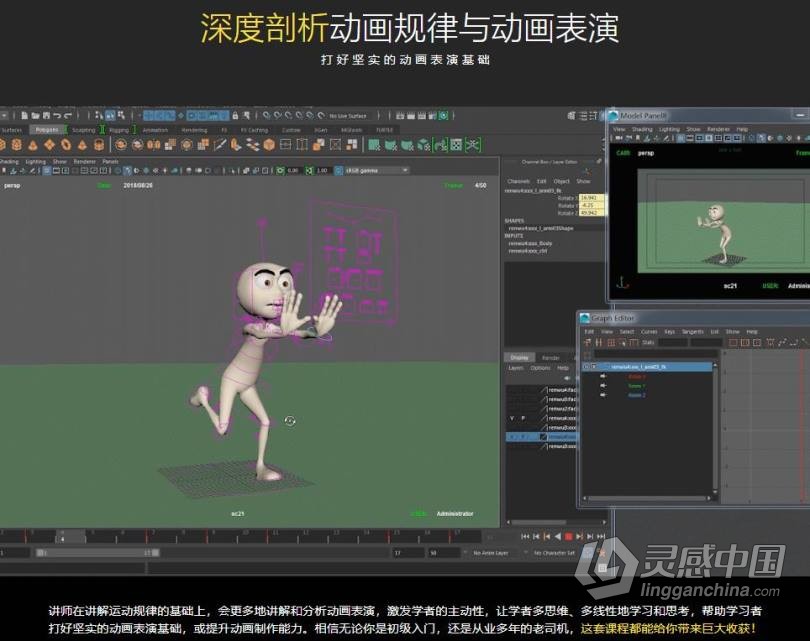Open the Layers menu in Layer Editor
The width and height of the screenshot is (810, 641).
pyautogui.click(x=516, y=368)
